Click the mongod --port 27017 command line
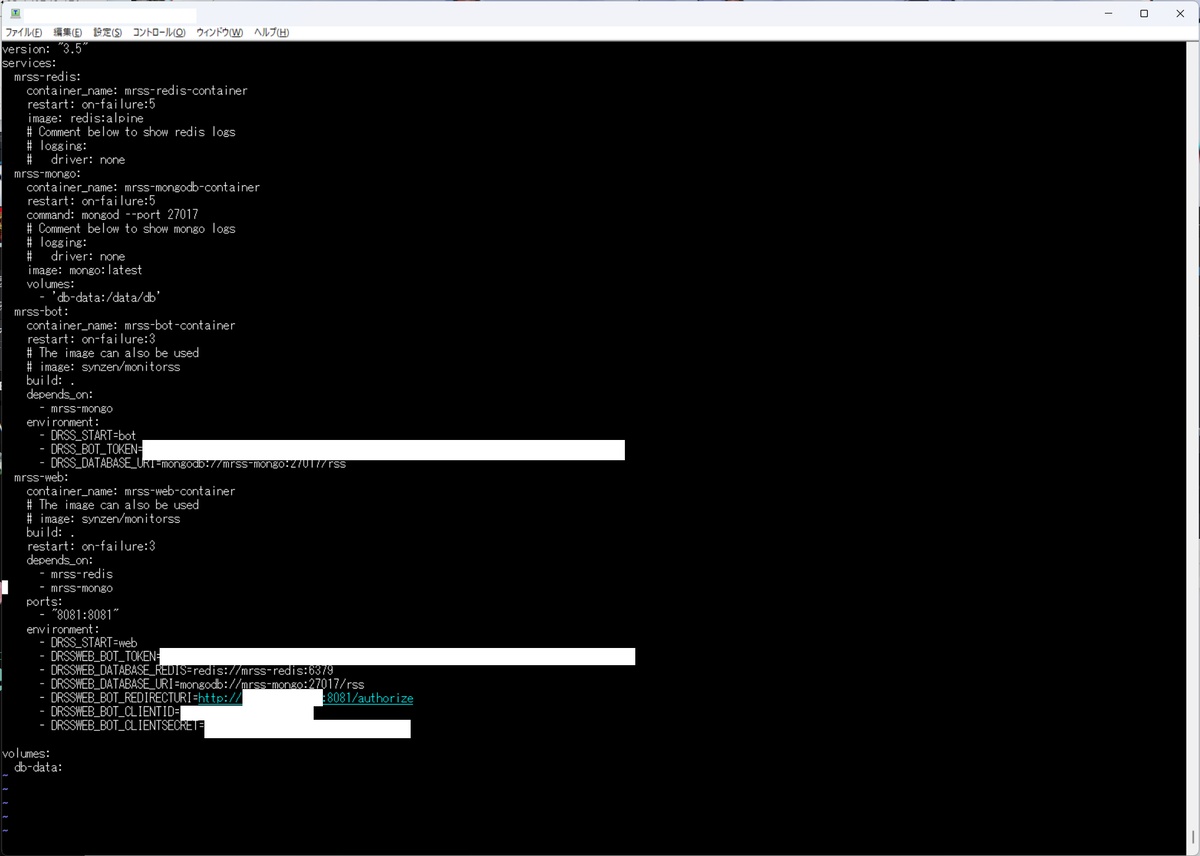The height and width of the screenshot is (856, 1200). [x=113, y=215]
